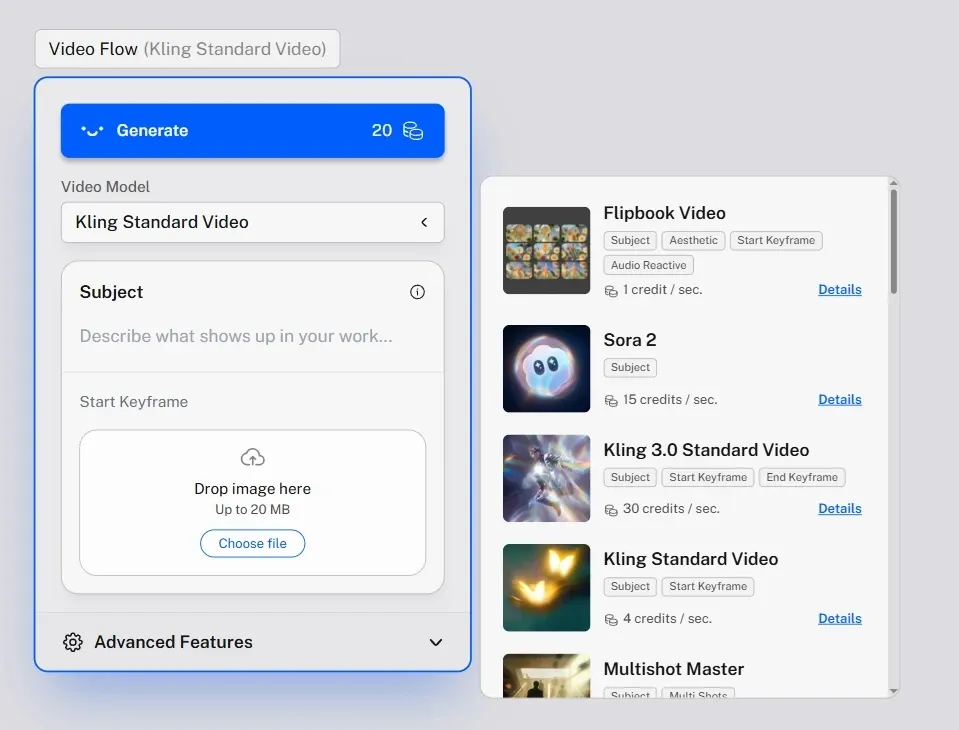
Task: Click End Keyframe tag on Kling 3.0
Action: pos(802,477)
